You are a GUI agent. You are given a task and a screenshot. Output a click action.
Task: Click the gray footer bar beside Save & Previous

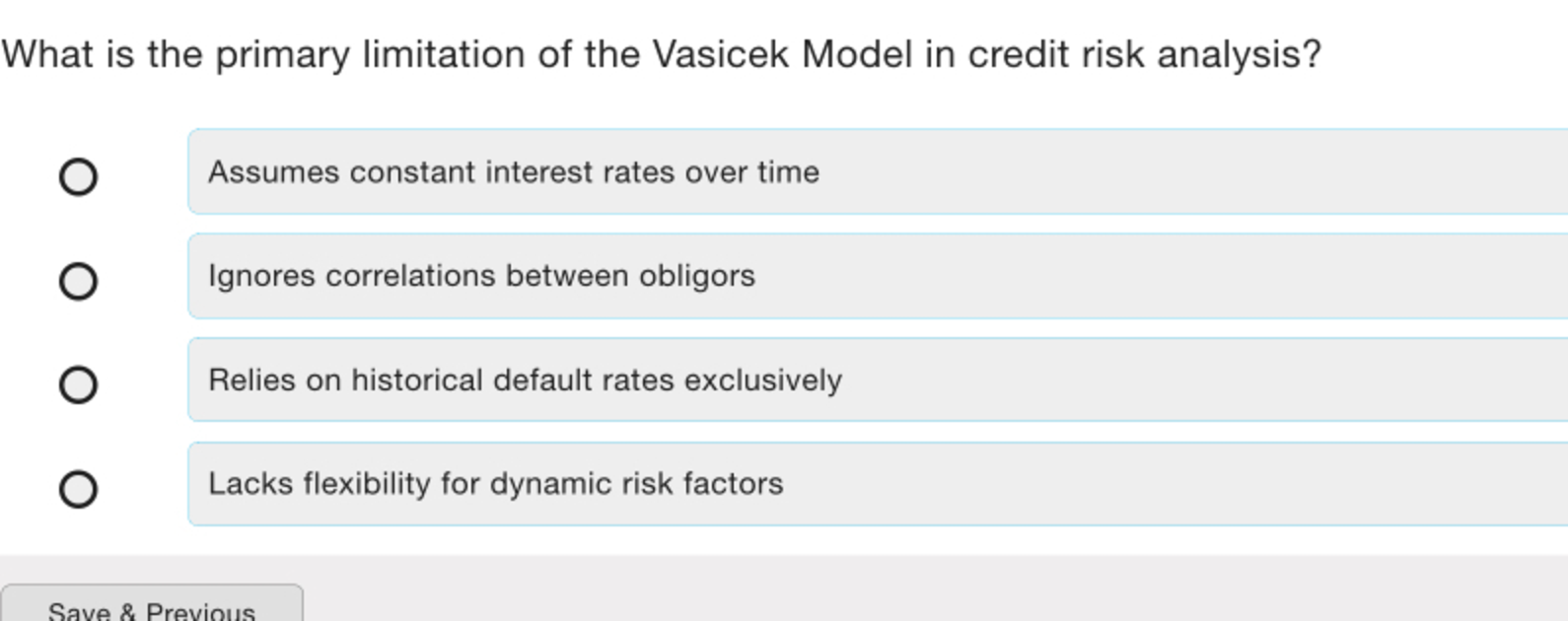coord(937,588)
